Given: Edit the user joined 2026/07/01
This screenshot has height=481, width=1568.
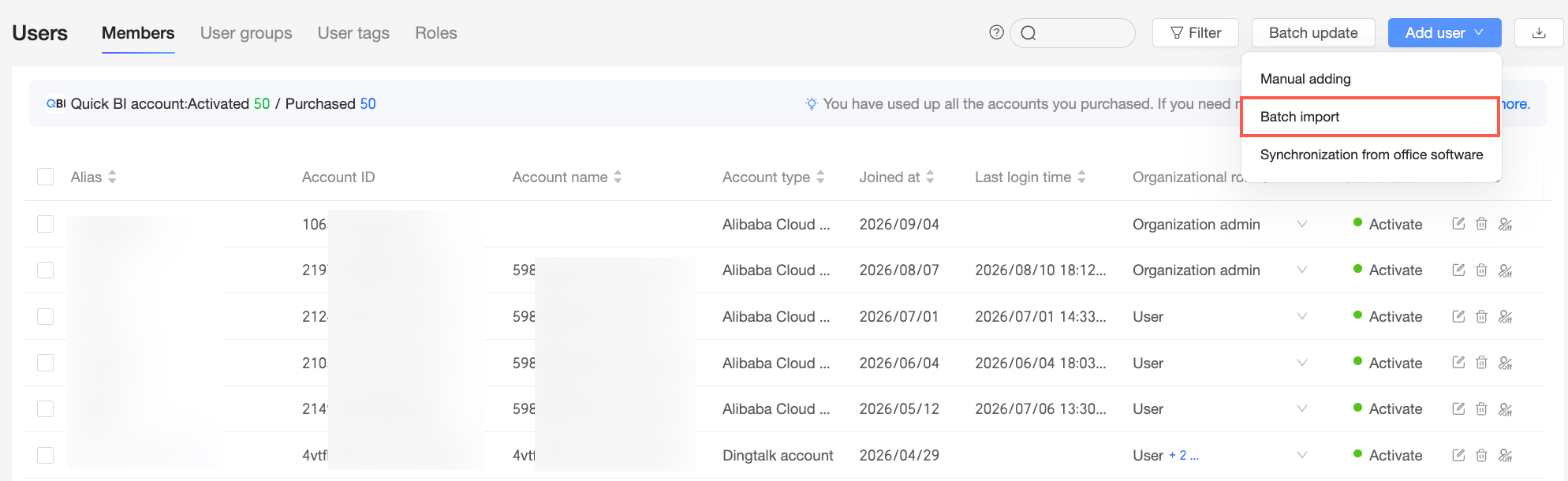Looking at the screenshot, I should pyautogui.click(x=1458, y=316).
